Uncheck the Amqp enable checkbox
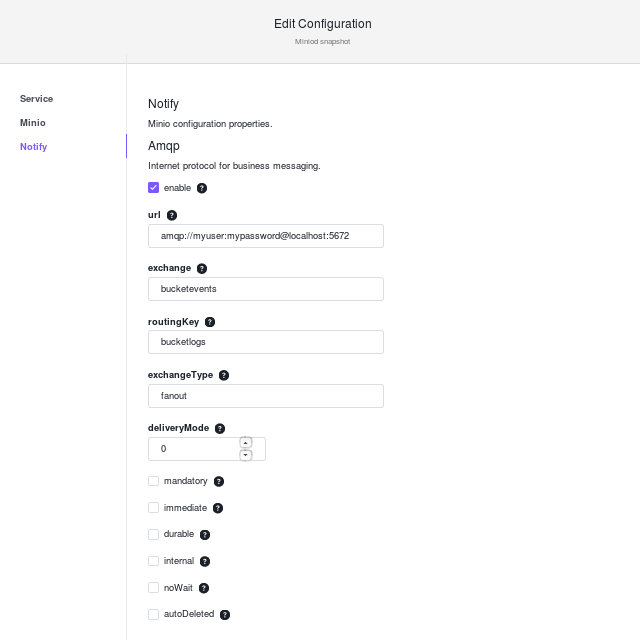The image size is (640, 640). [153, 188]
